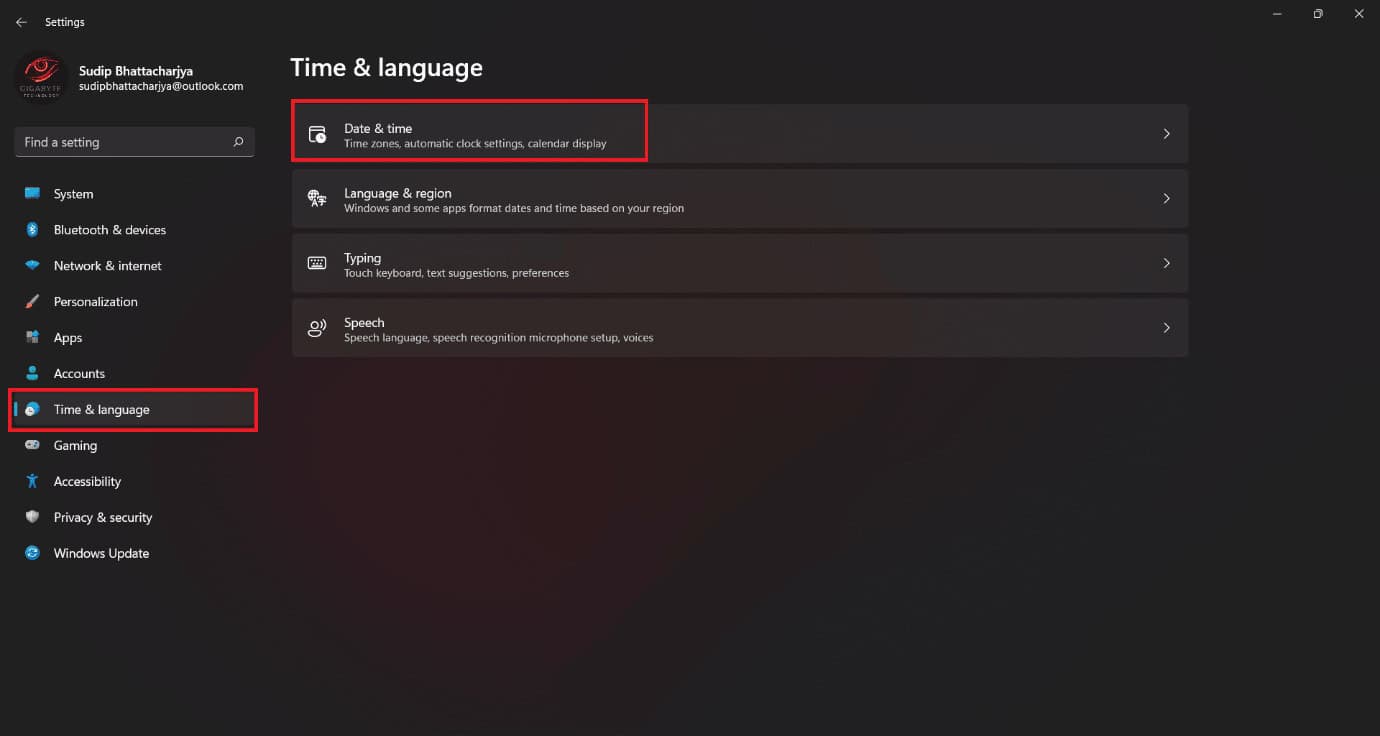The height and width of the screenshot is (736, 1380).
Task: Open the user profile avatar picture
Action: (42, 78)
